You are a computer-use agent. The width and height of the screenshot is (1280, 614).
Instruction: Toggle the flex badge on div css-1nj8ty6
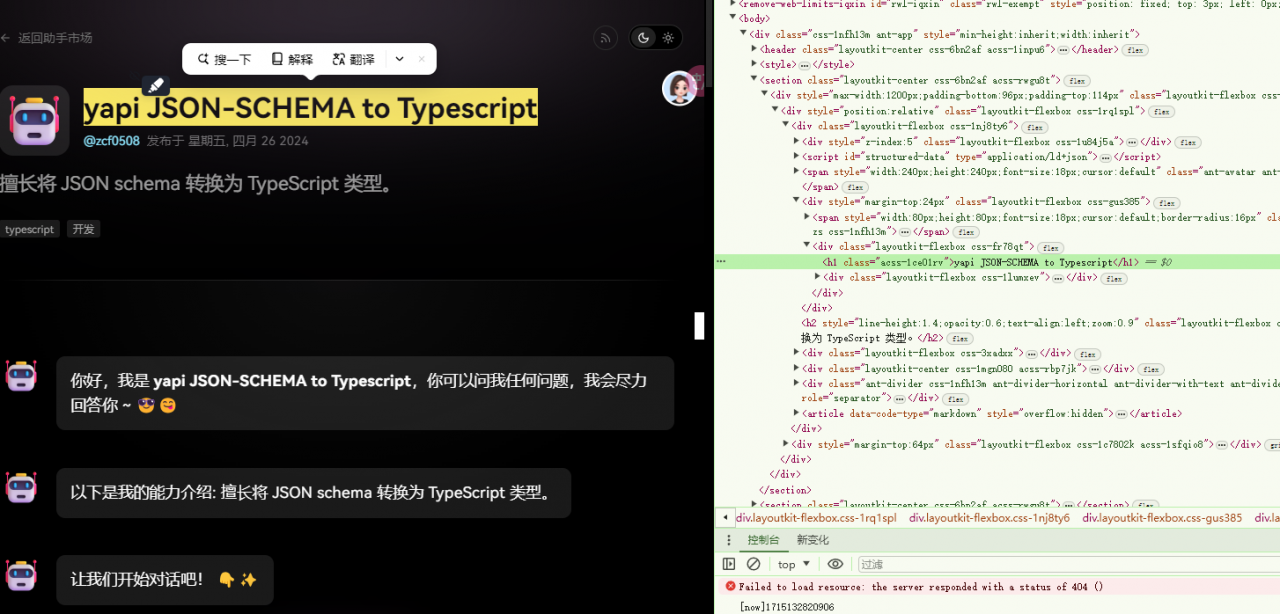(1034, 127)
